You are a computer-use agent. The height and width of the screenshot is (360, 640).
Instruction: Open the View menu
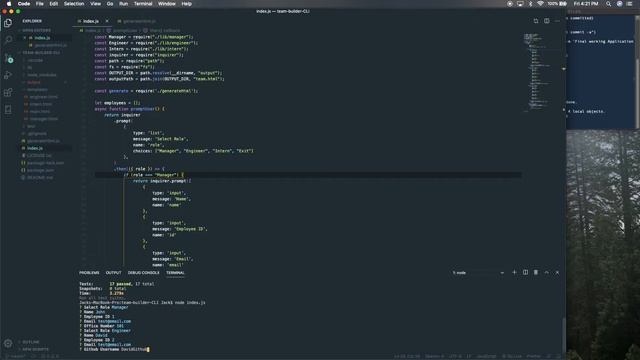tap(96, 4)
